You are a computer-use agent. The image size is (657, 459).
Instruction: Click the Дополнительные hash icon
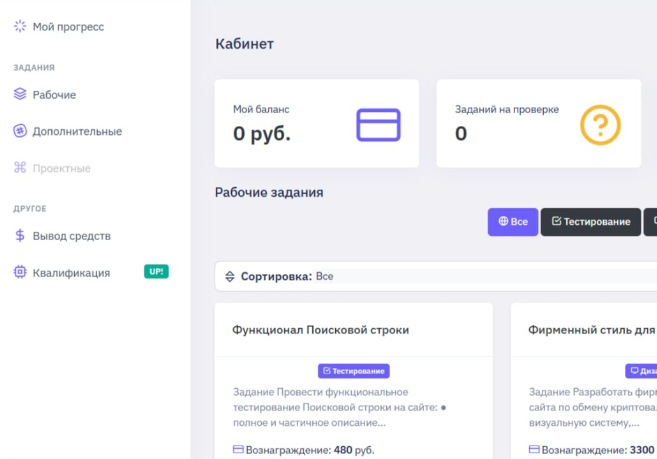pyautogui.click(x=20, y=131)
